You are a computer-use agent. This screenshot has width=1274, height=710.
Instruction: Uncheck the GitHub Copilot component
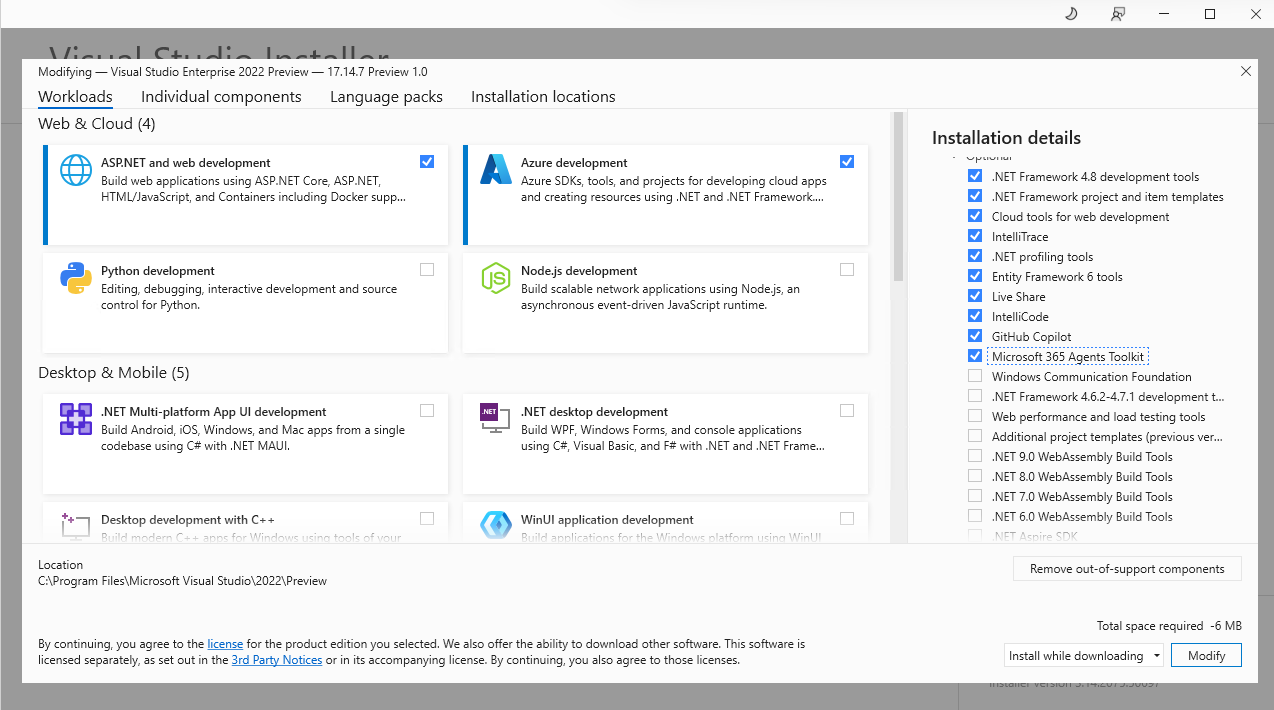[975, 337]
